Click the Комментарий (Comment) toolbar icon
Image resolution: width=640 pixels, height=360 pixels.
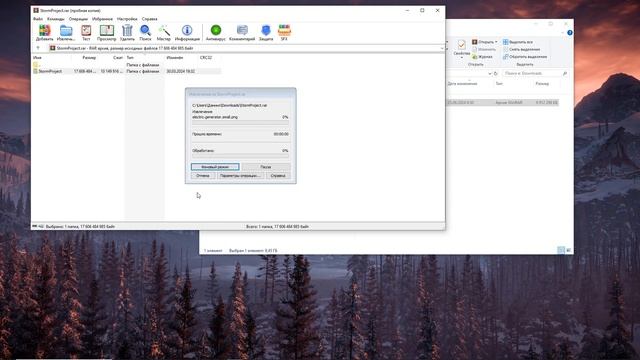click(x=242, y=30)
